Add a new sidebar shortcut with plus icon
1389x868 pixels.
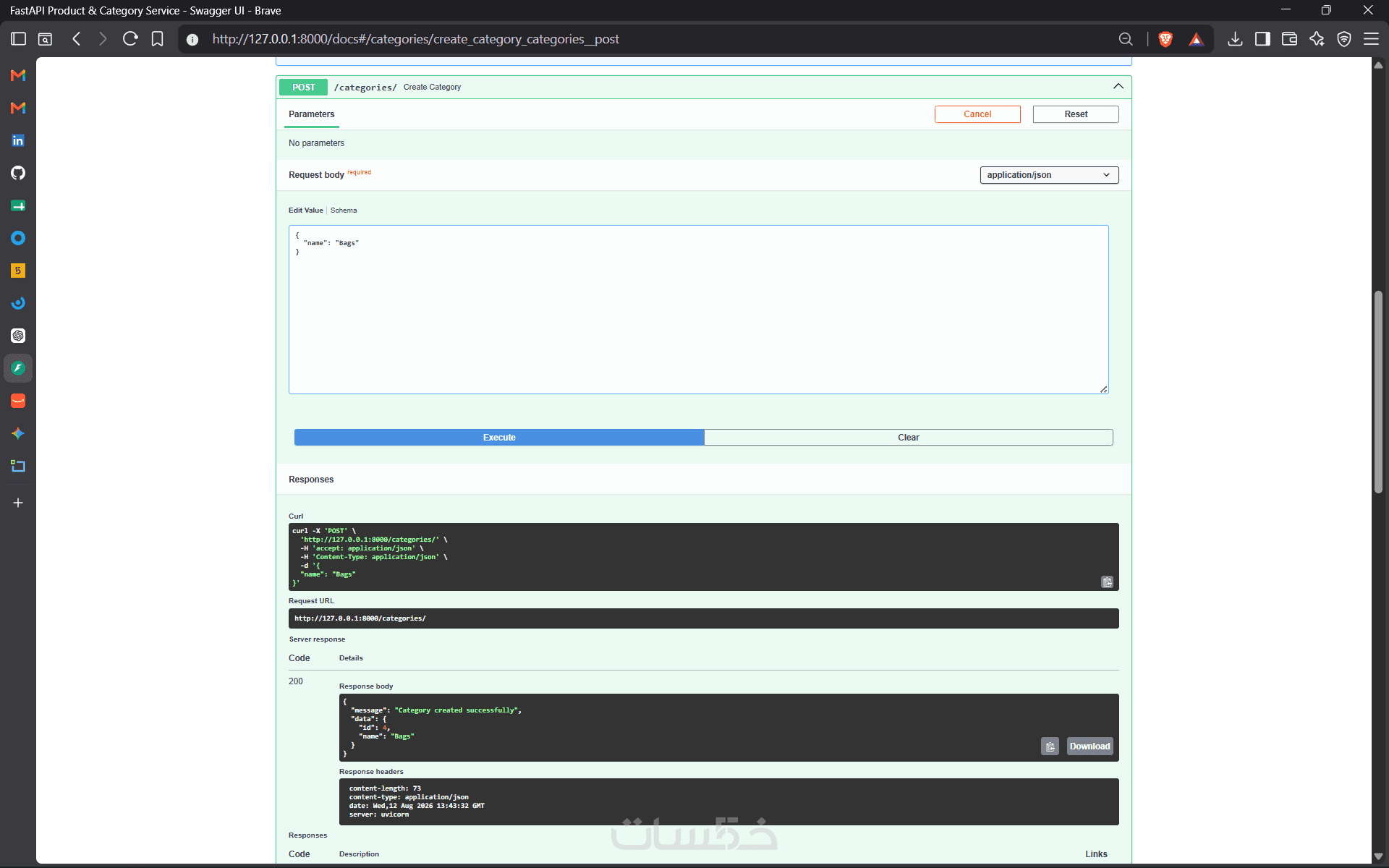(x=18, y=503)
